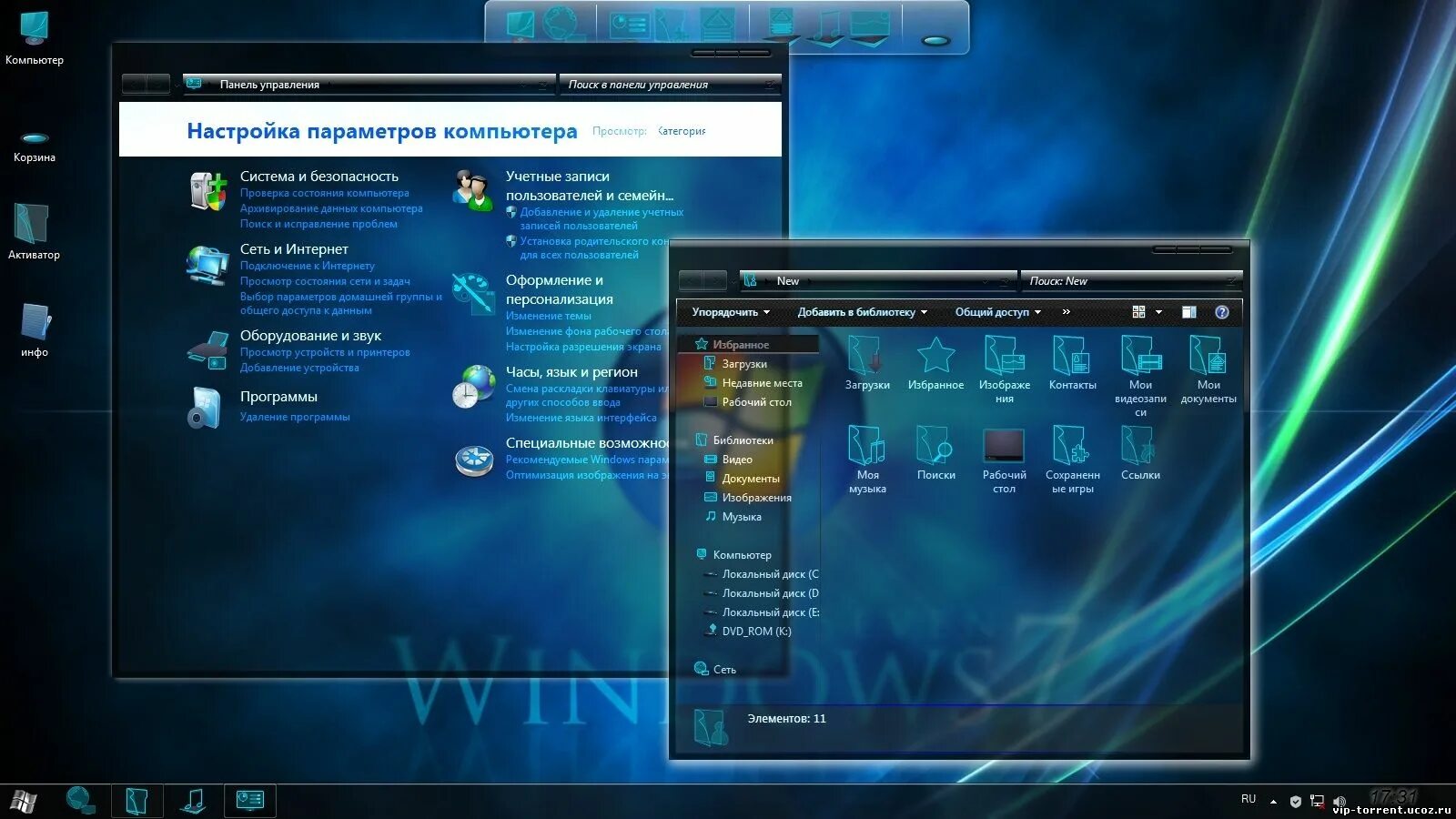
Task: Open the Общий доступ dropdown
Action: (997, 312)
